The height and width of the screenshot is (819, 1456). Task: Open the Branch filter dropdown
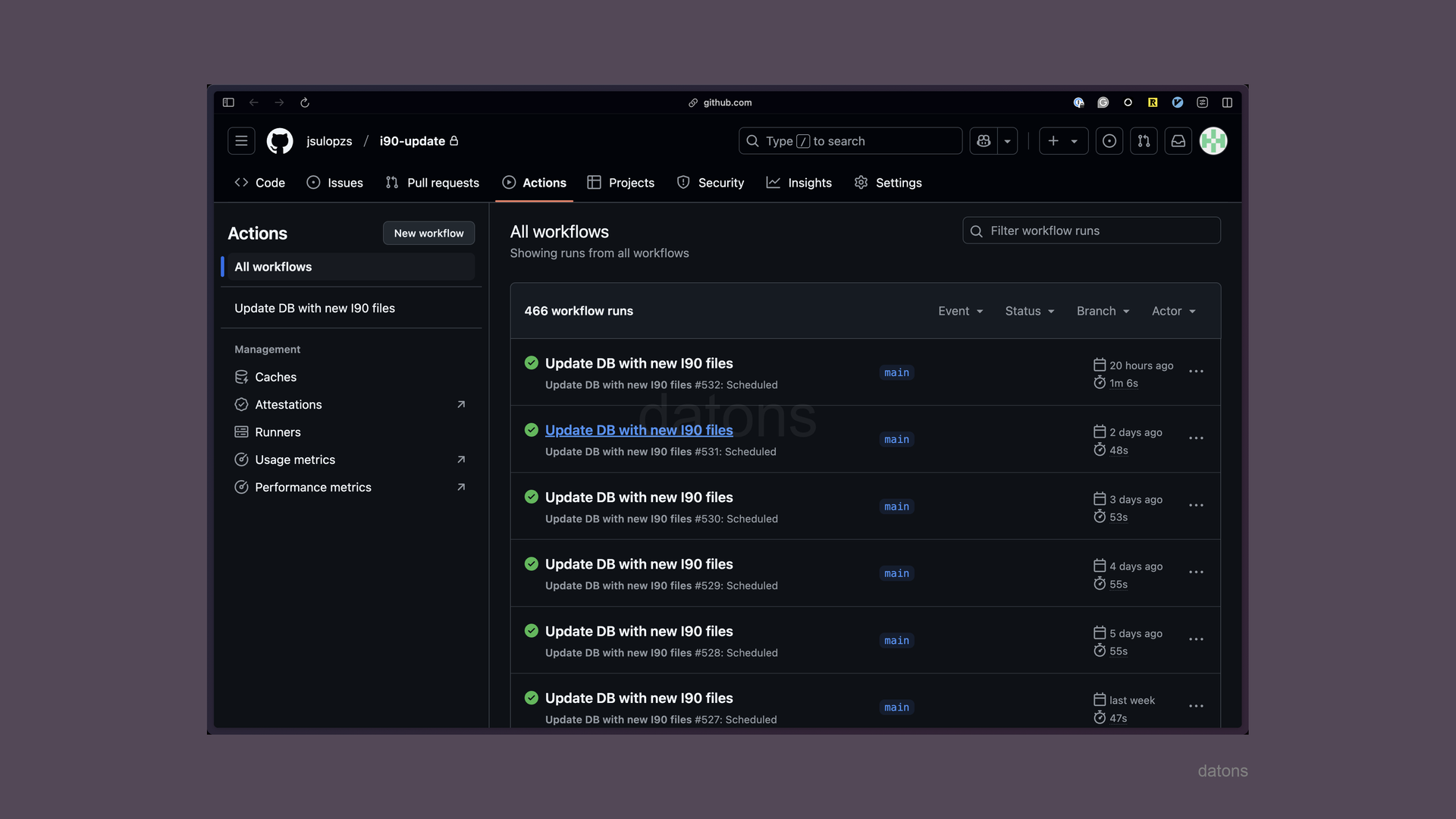[1103, 311]
